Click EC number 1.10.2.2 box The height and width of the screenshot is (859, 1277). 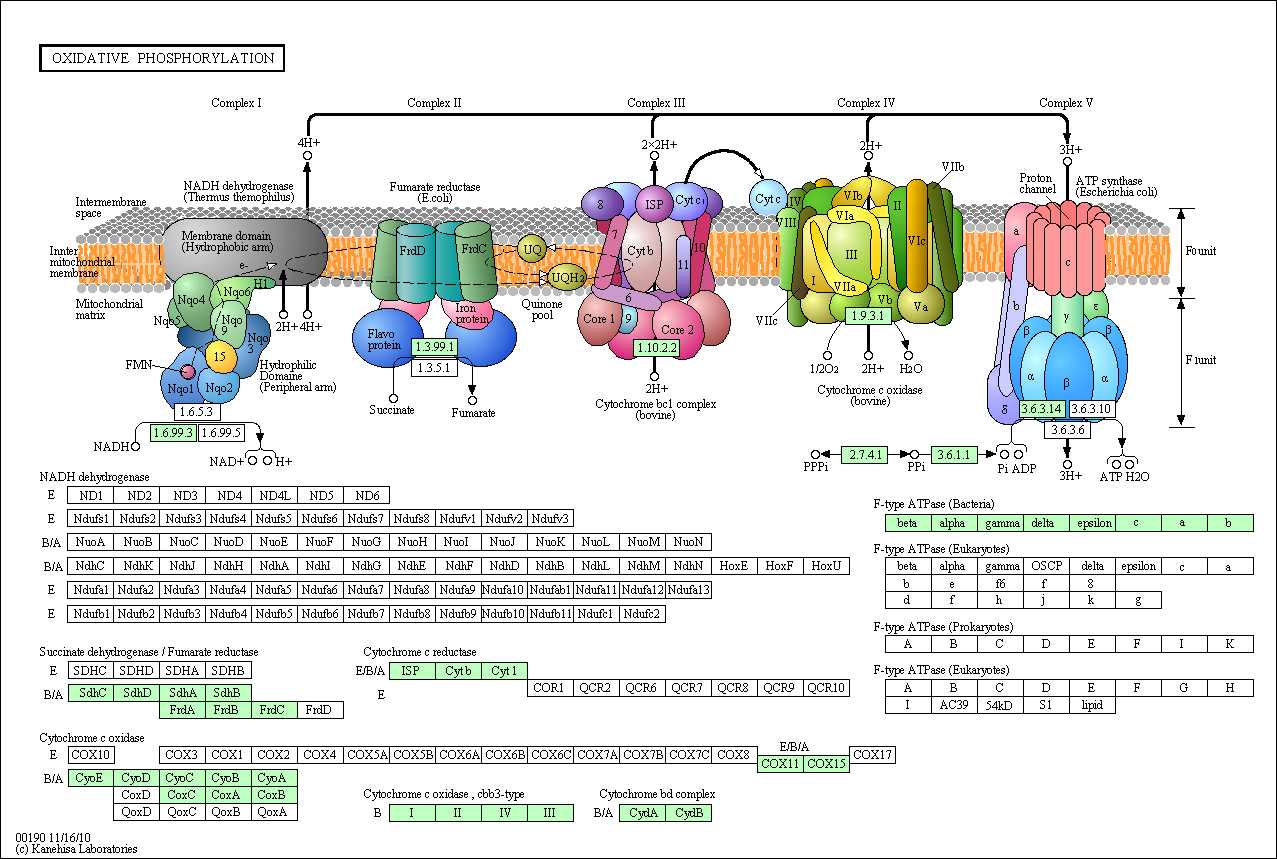pos(656,348)
